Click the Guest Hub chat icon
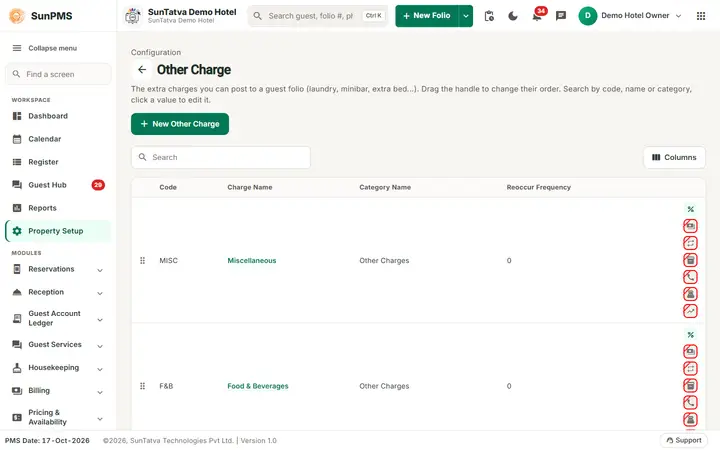720x450 pixels. pyautogui.click(x=17, y=185)
